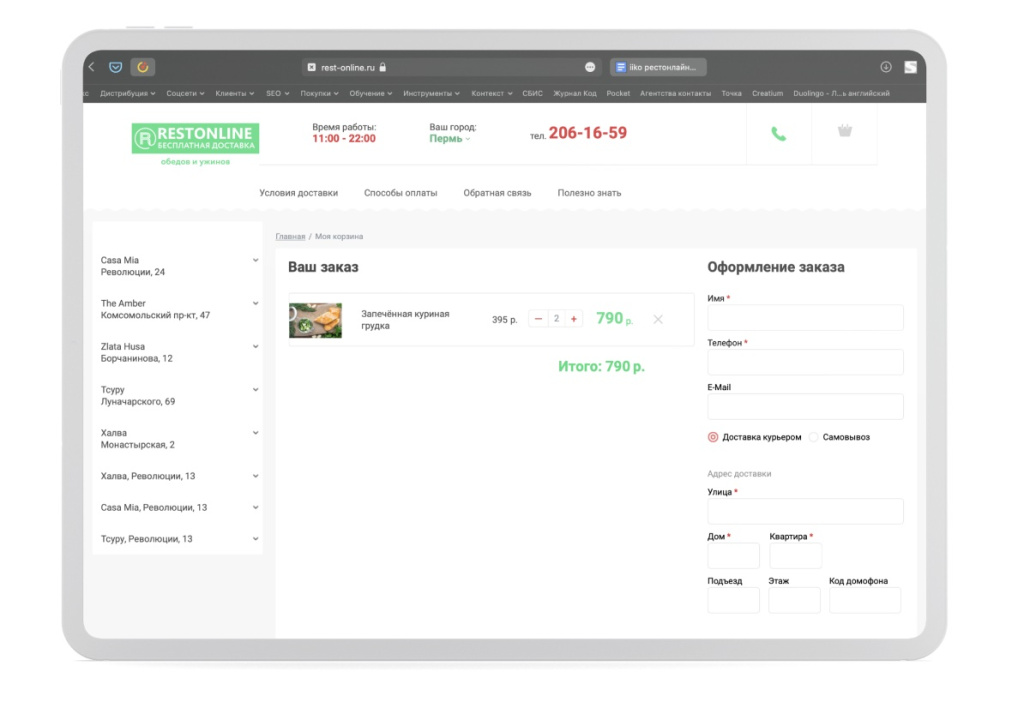Open SEO bookmarks folder

[278, 93]
